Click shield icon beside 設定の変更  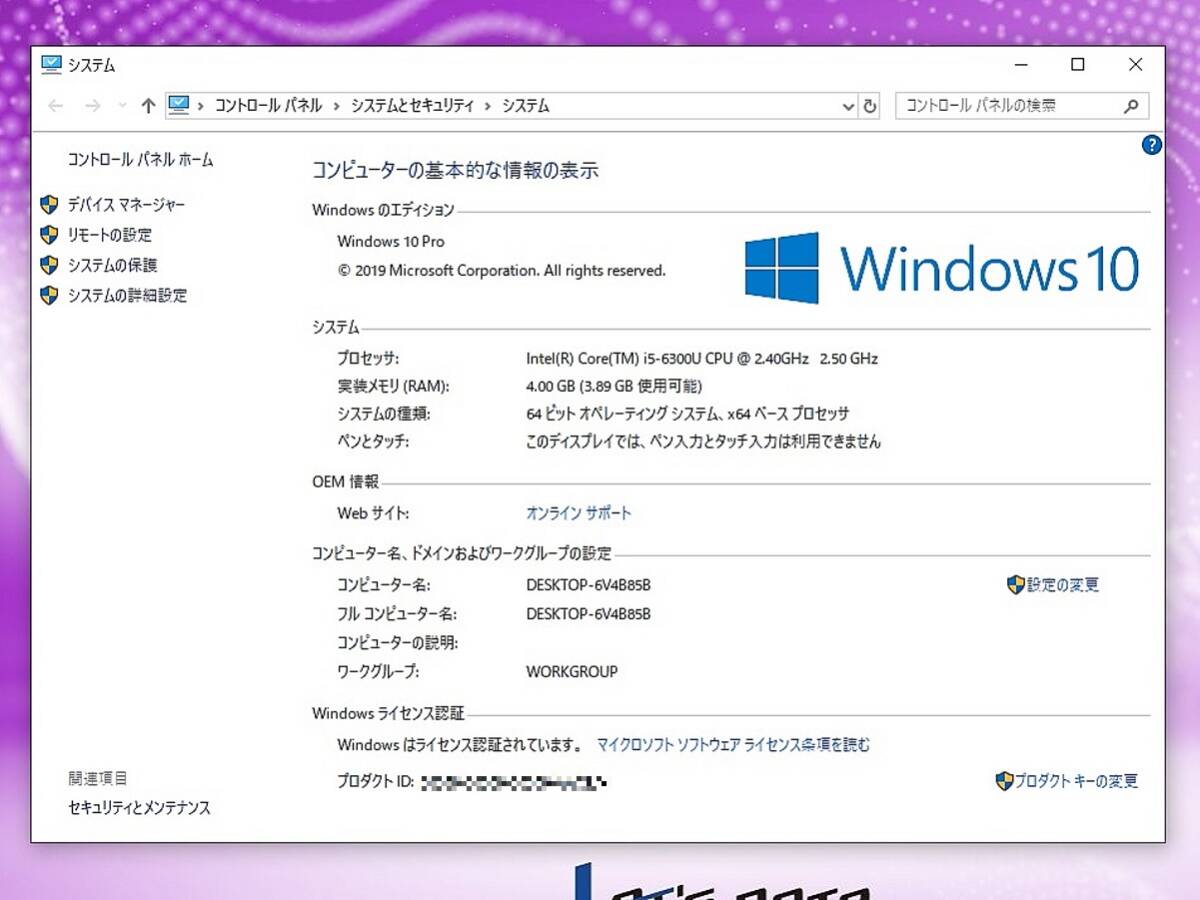click(x=1016, y=585)
